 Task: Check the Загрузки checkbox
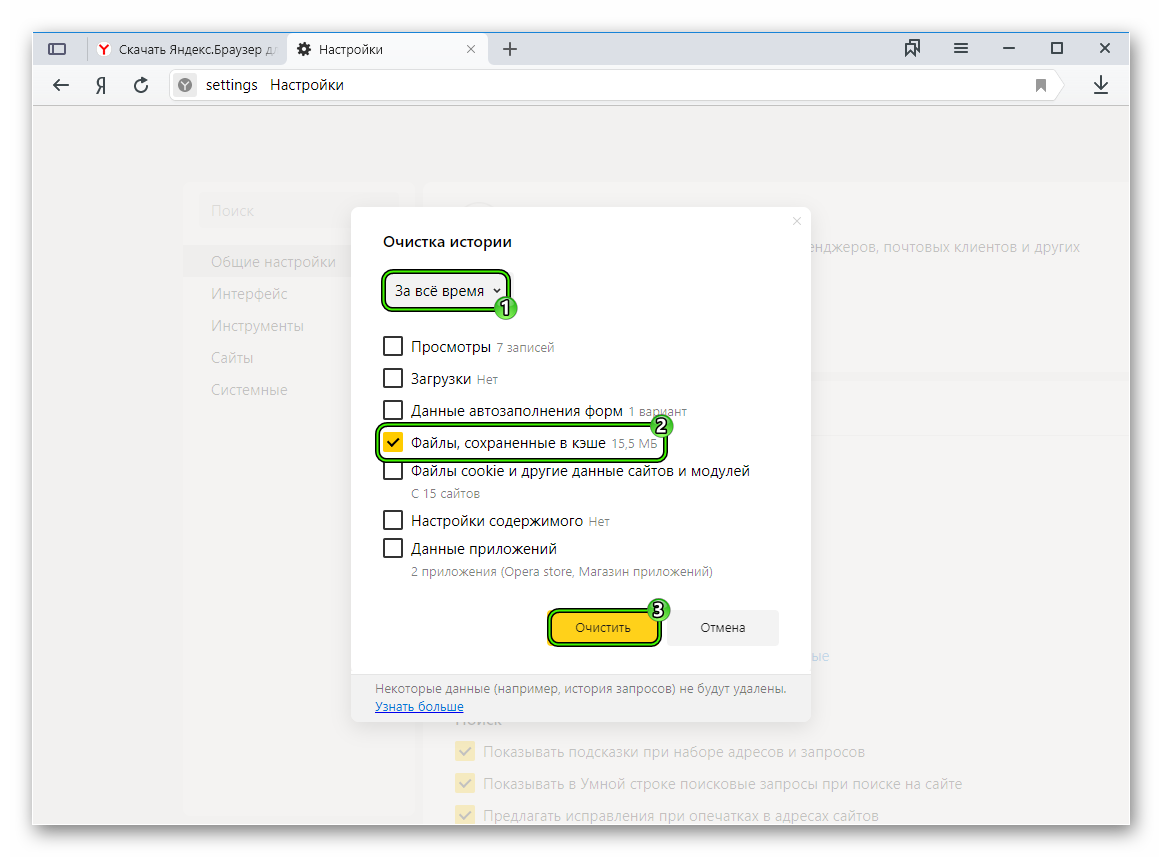click(393, 378)
